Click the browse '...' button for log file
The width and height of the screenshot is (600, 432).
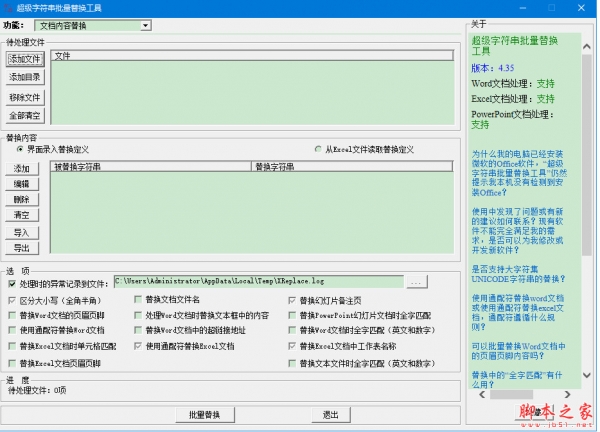pyautogui.click(x=417, y=282)
